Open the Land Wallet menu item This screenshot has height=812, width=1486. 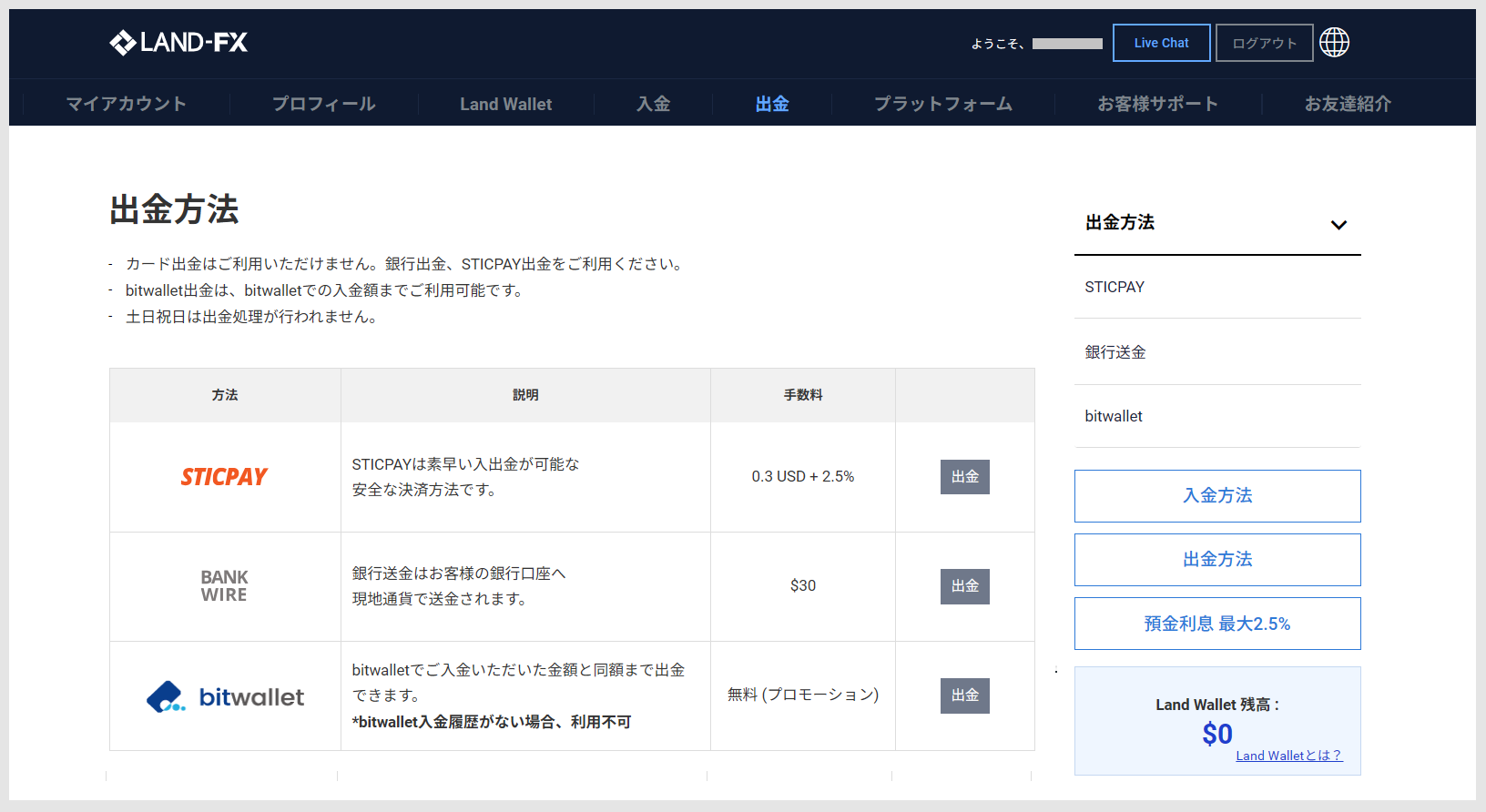505,104
